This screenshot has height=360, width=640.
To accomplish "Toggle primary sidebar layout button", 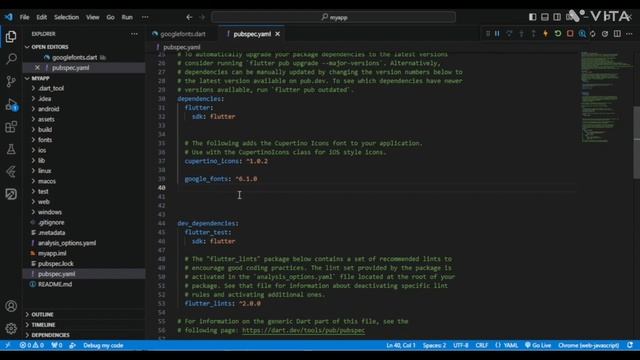I will coord(533,17).
